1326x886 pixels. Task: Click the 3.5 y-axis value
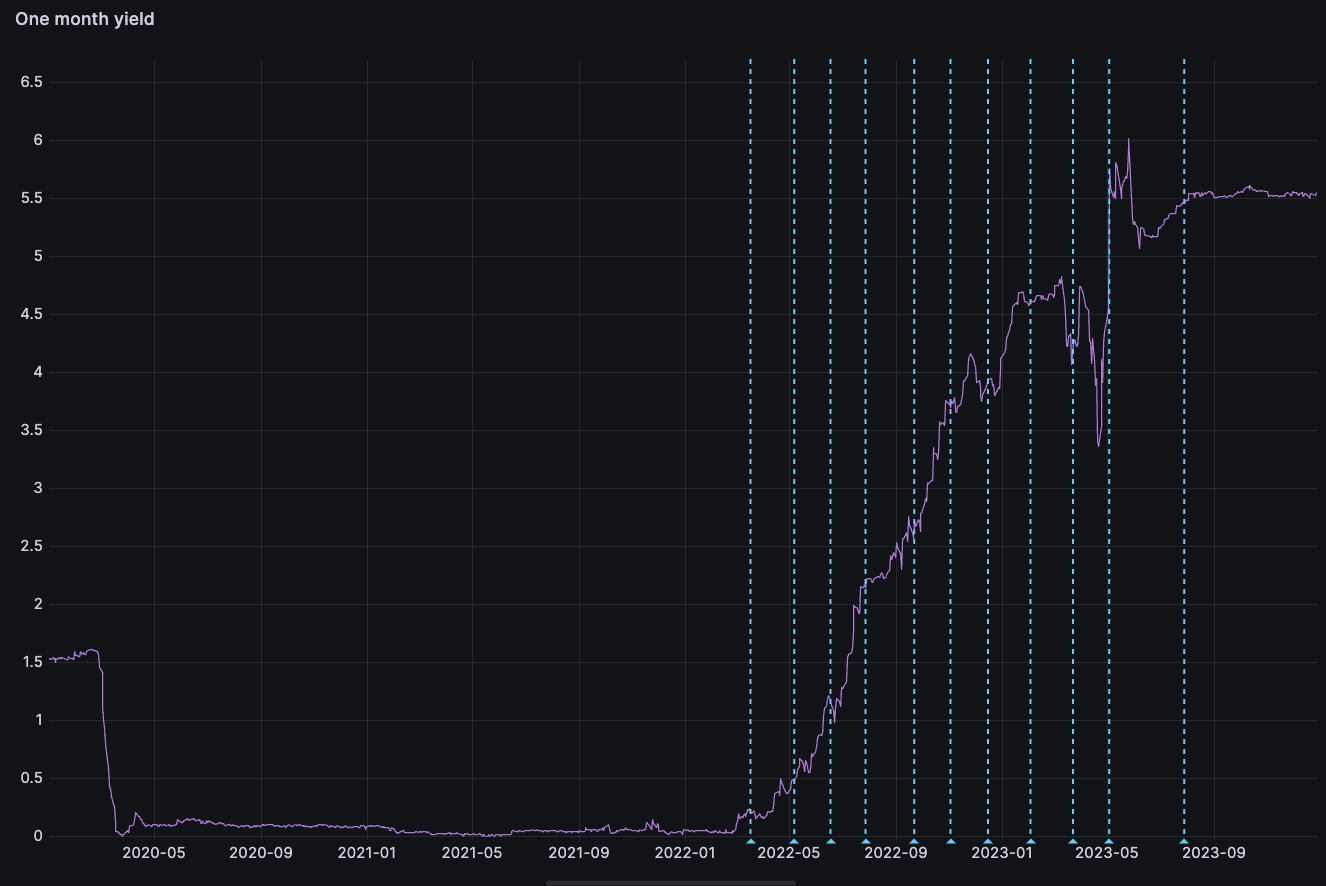31,430
